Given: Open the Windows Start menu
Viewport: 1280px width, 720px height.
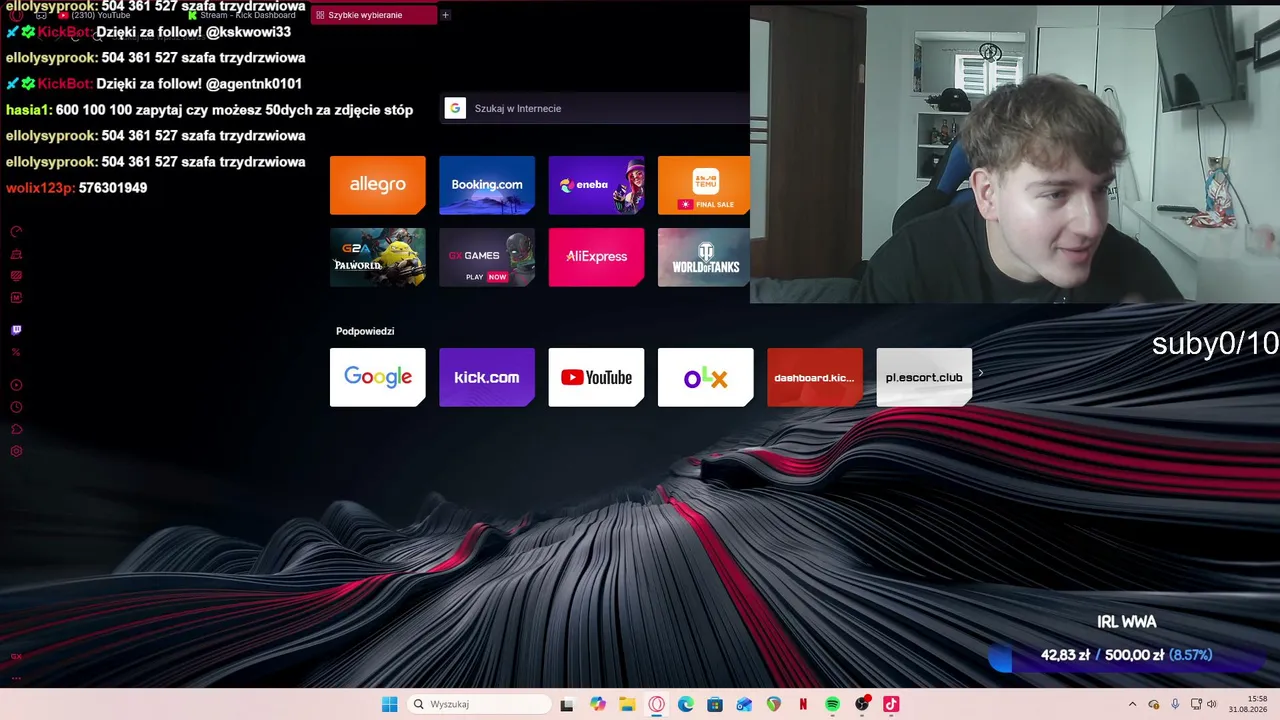Looking at the screenshot, I should [x=389, y=704].
